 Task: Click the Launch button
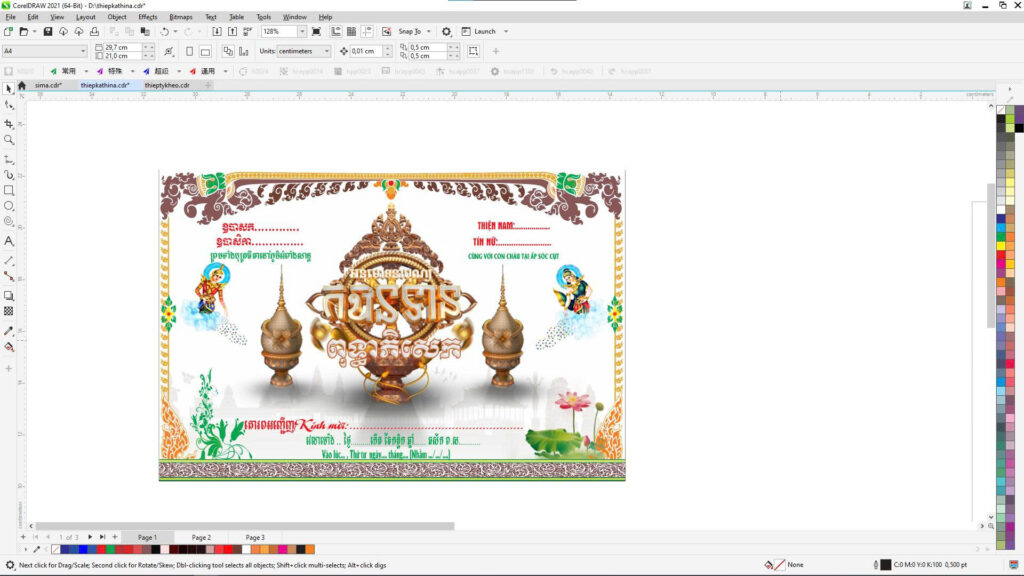479,31
